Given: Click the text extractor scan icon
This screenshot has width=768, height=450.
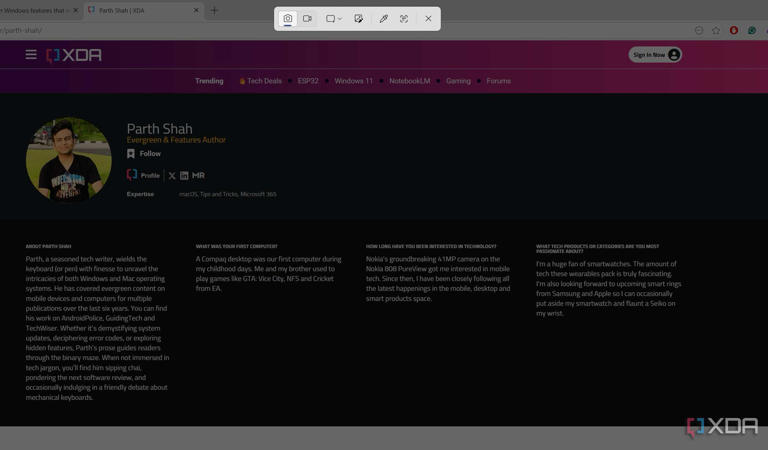Looking at the screenshot, I should [x=404, y=19].
